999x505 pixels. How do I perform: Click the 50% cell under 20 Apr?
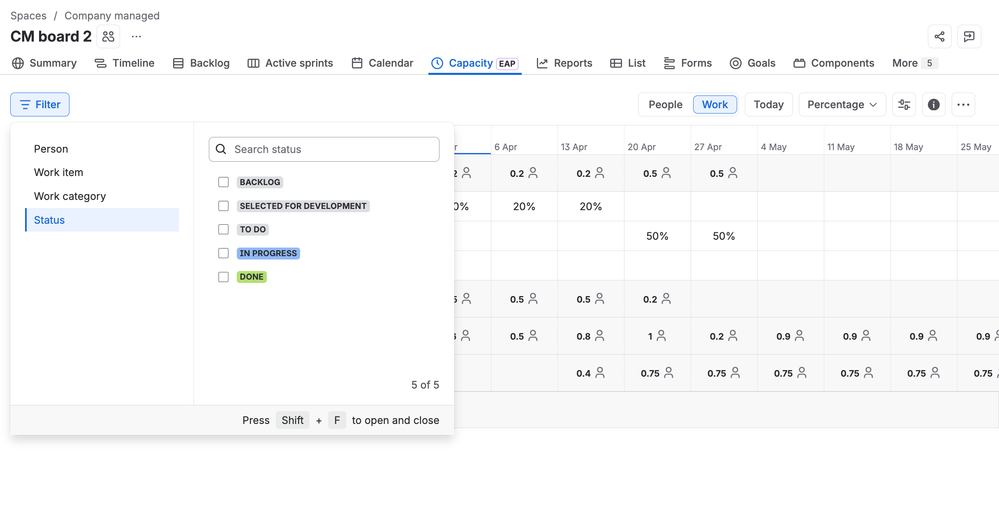[x=658, y=236]
